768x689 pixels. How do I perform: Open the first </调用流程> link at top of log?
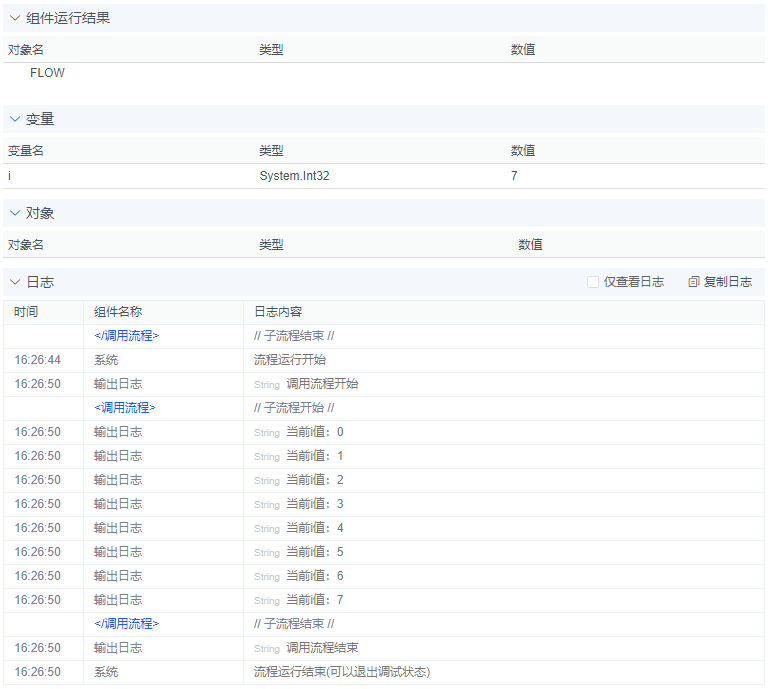(x=126, y=336)
